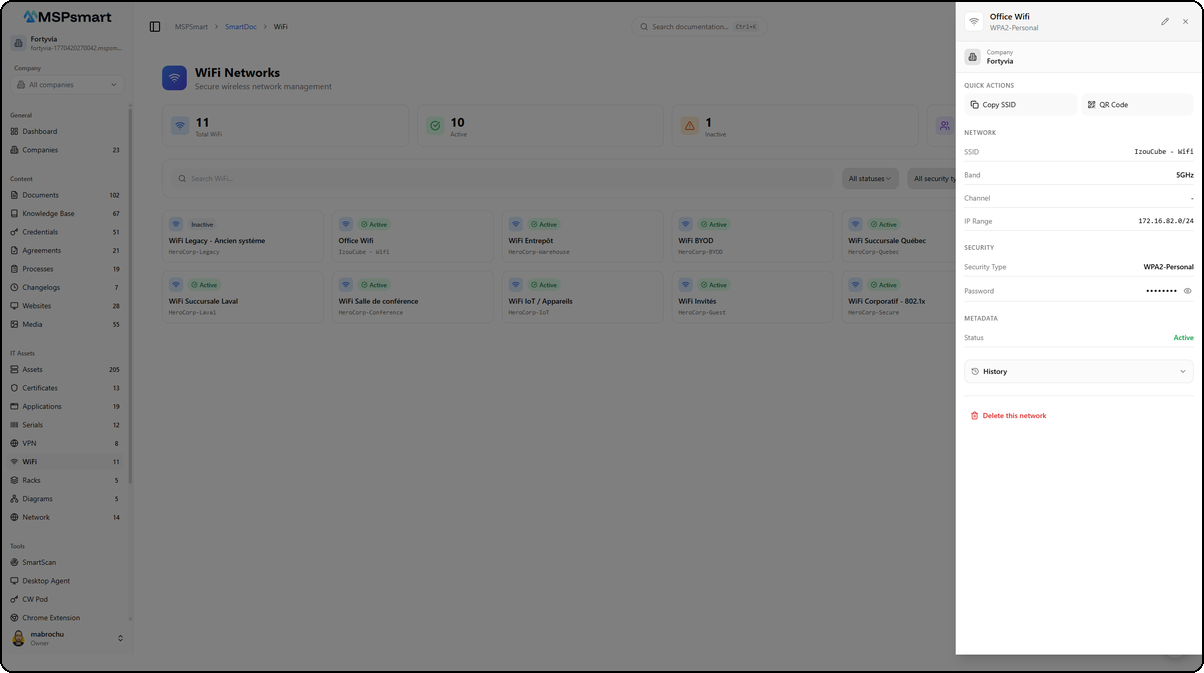Expand the History section in the panel
This screenshot has height=673, width=1204.
click(1078, 371)
